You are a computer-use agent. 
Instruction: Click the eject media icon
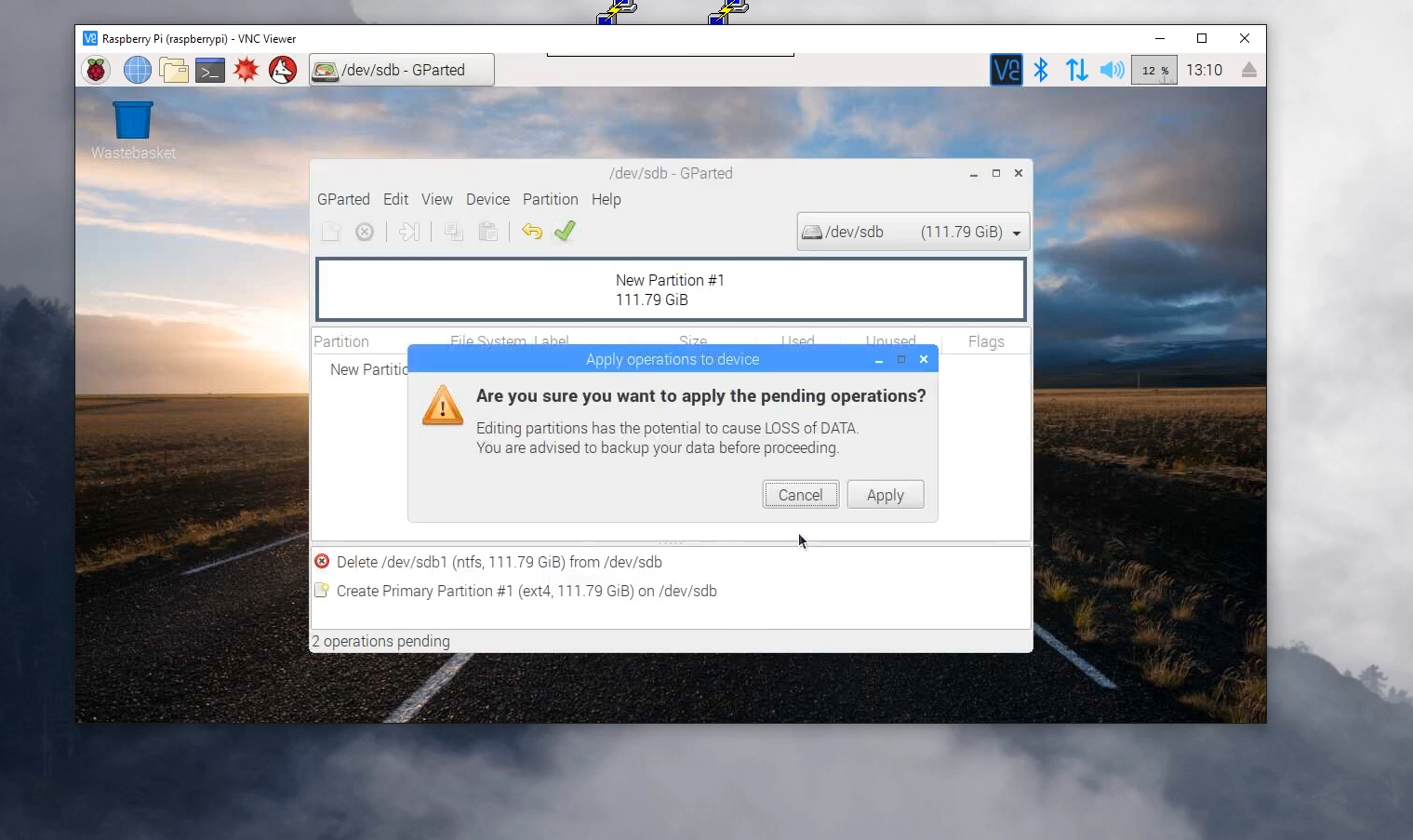[x=1248, y=70]
